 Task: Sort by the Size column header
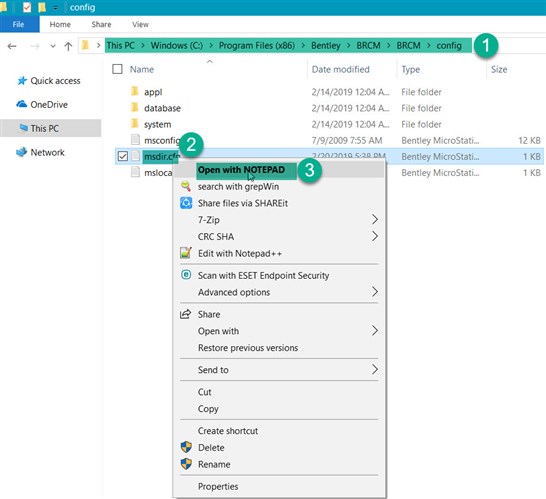(499, 69)
